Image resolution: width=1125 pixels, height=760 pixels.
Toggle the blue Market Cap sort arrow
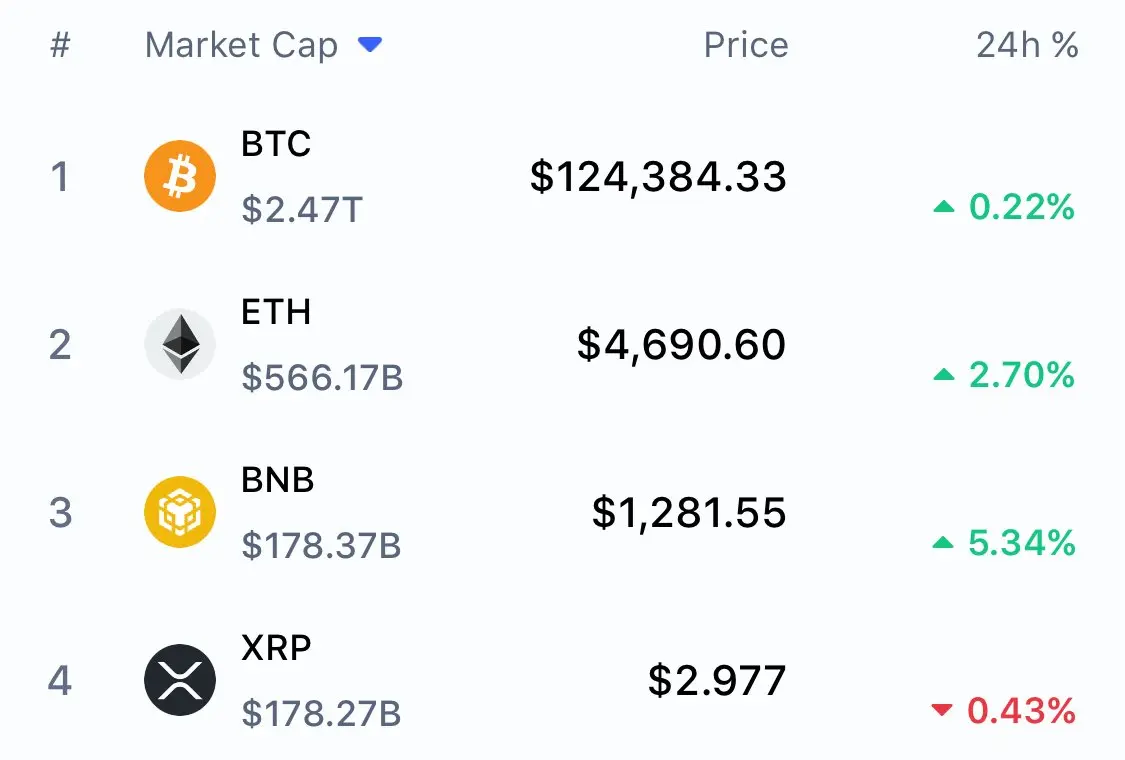pyautogui.click(x=370, y=45)
